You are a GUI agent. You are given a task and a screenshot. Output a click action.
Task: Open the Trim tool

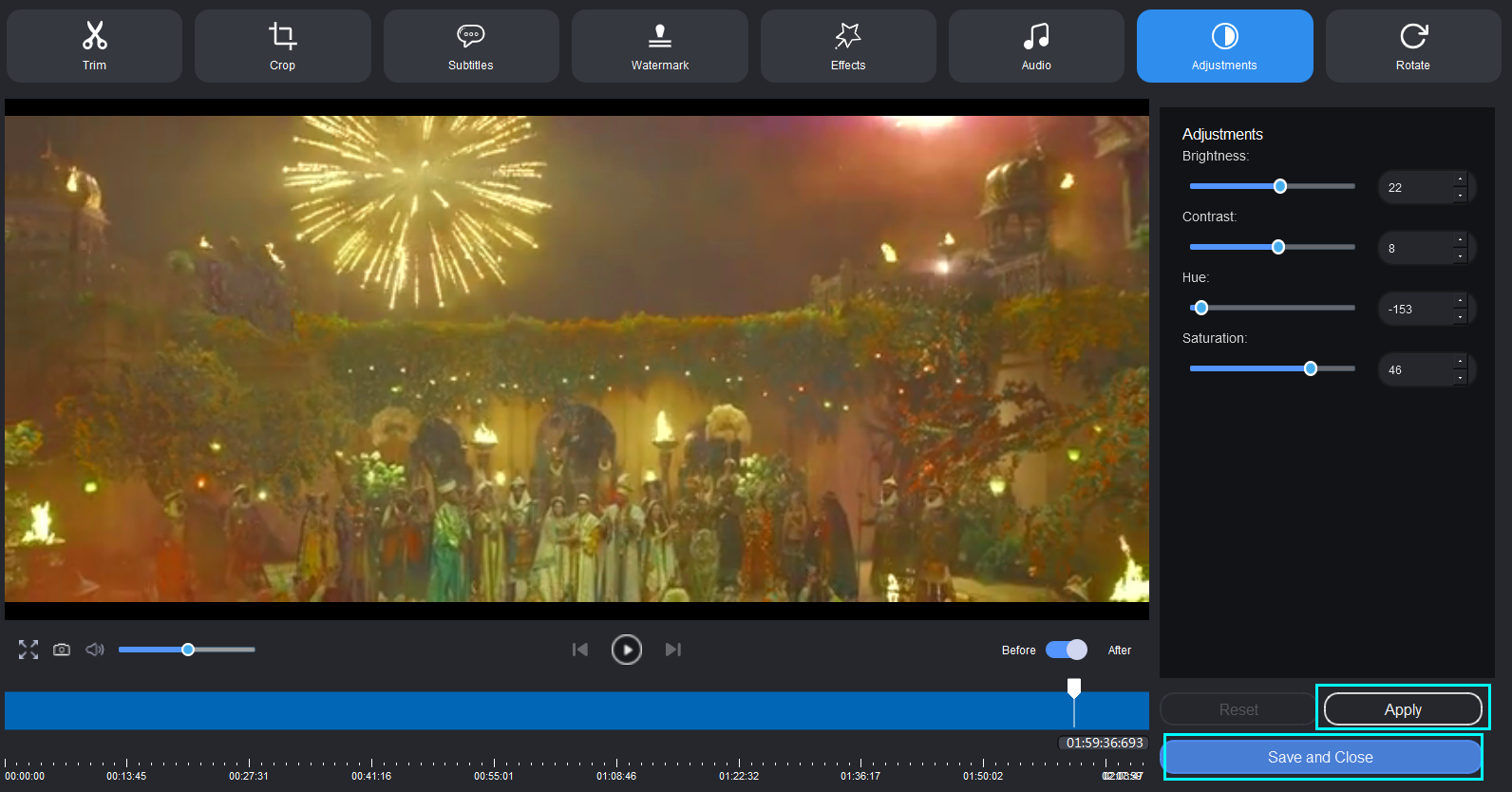point(94,47)
